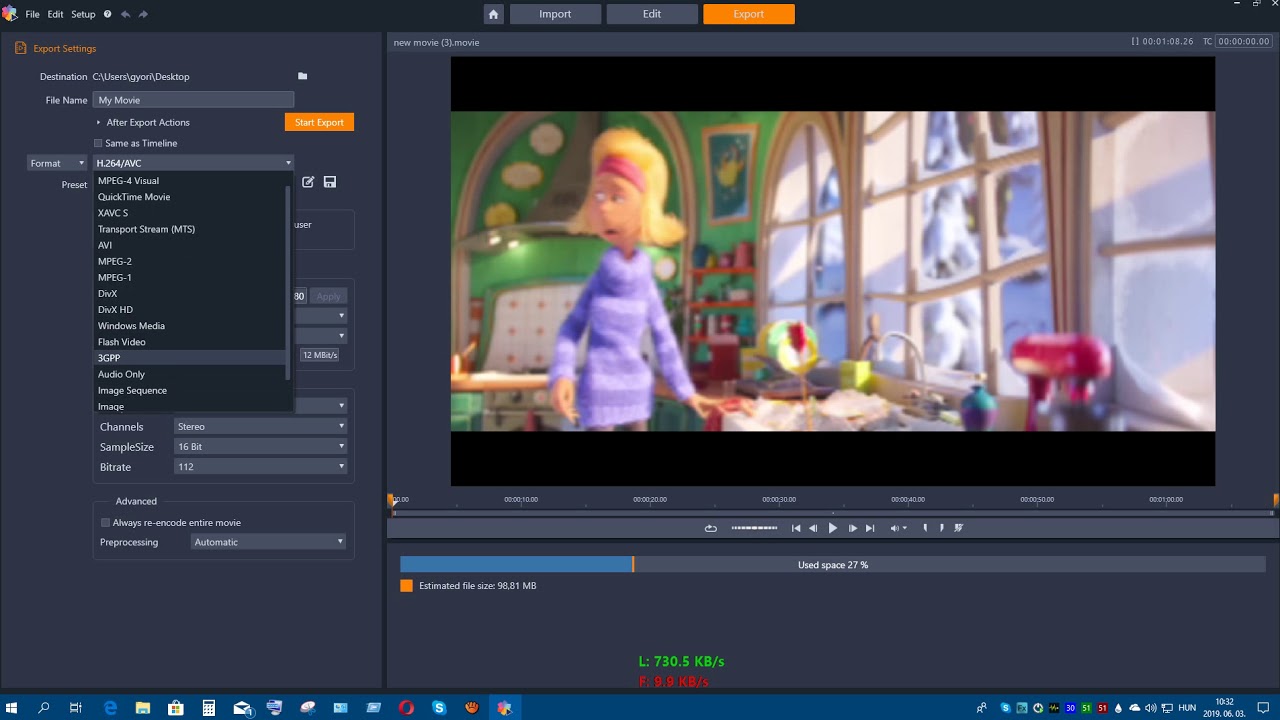Image resolution: width=1280 pixels, height=720 pixels.
Task: Play the movie preview
Action: 832,528
